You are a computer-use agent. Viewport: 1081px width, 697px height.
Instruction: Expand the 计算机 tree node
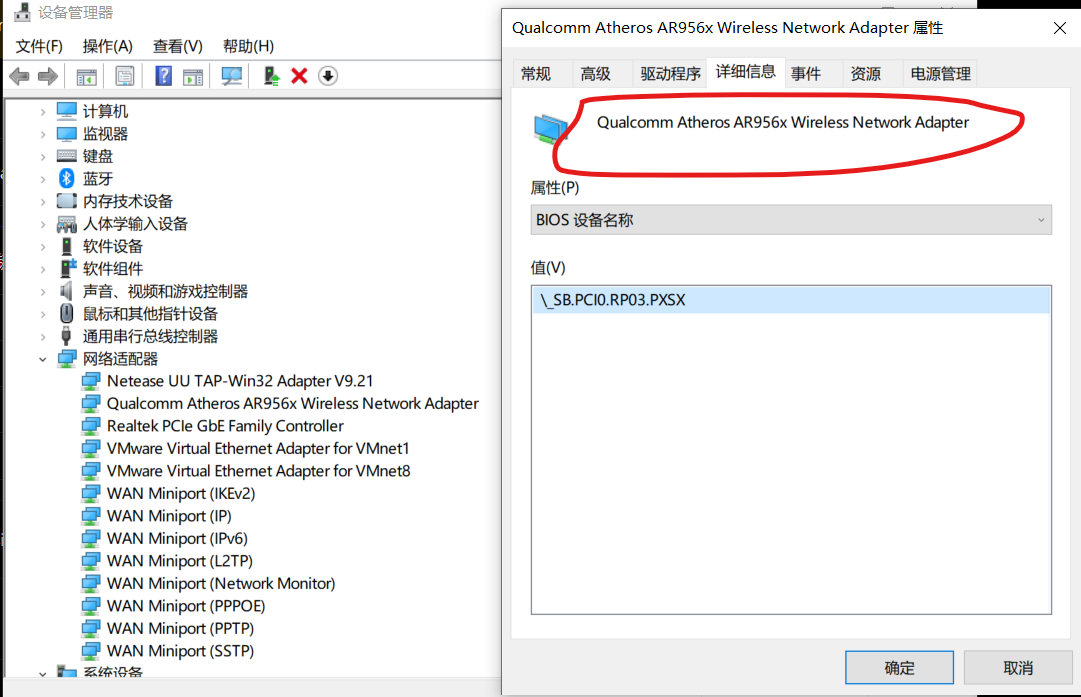coord(43,111)
